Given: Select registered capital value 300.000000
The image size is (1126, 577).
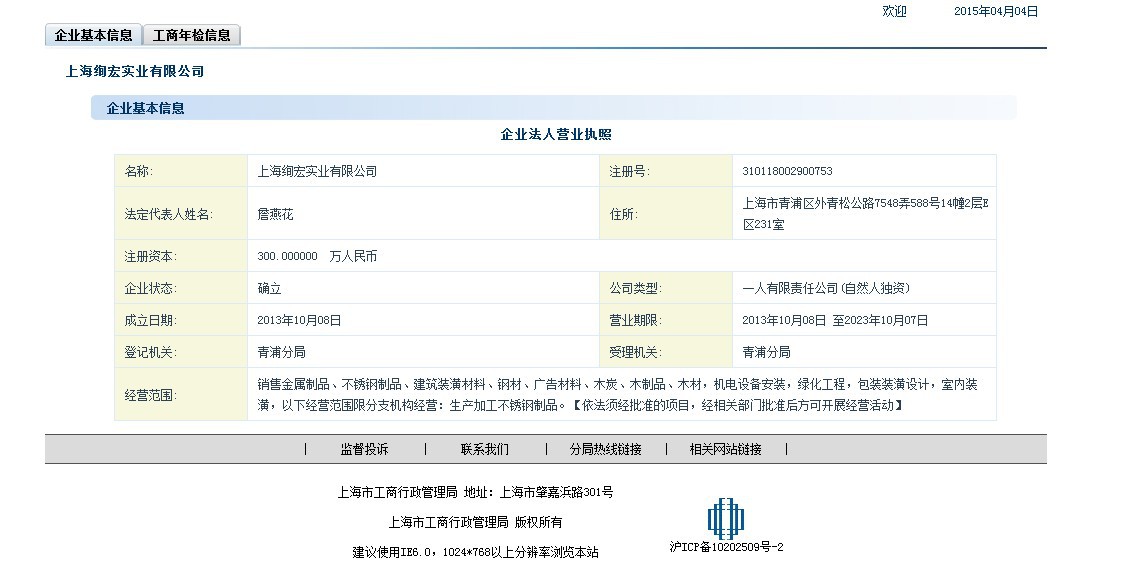Looking at the screenshot, I should coord(287,256).
